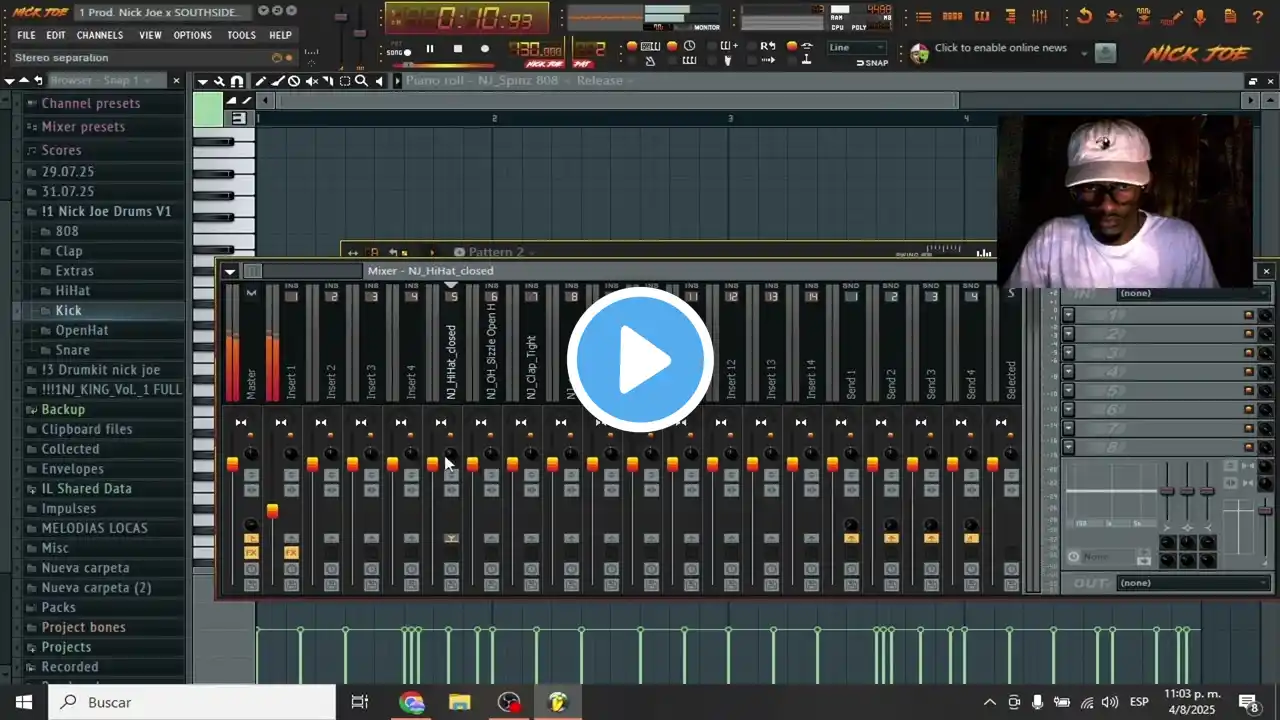Select the pencil draw tool in piano roll
The height and width of the screenshot is (720, 1280).
[x=260, y=81]
